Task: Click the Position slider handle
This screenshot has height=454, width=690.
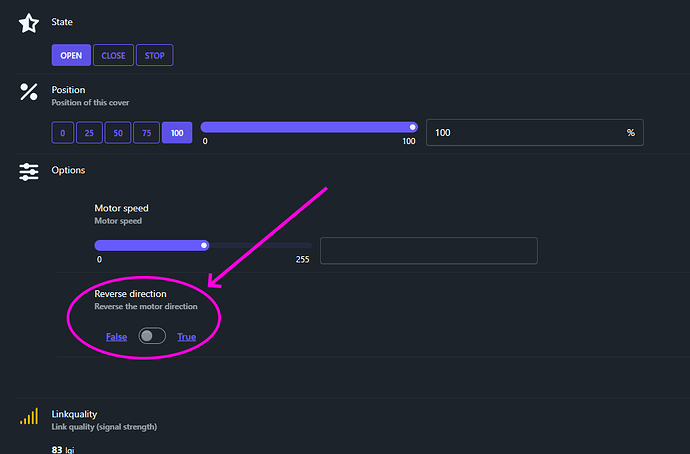Action: point(412,127)
